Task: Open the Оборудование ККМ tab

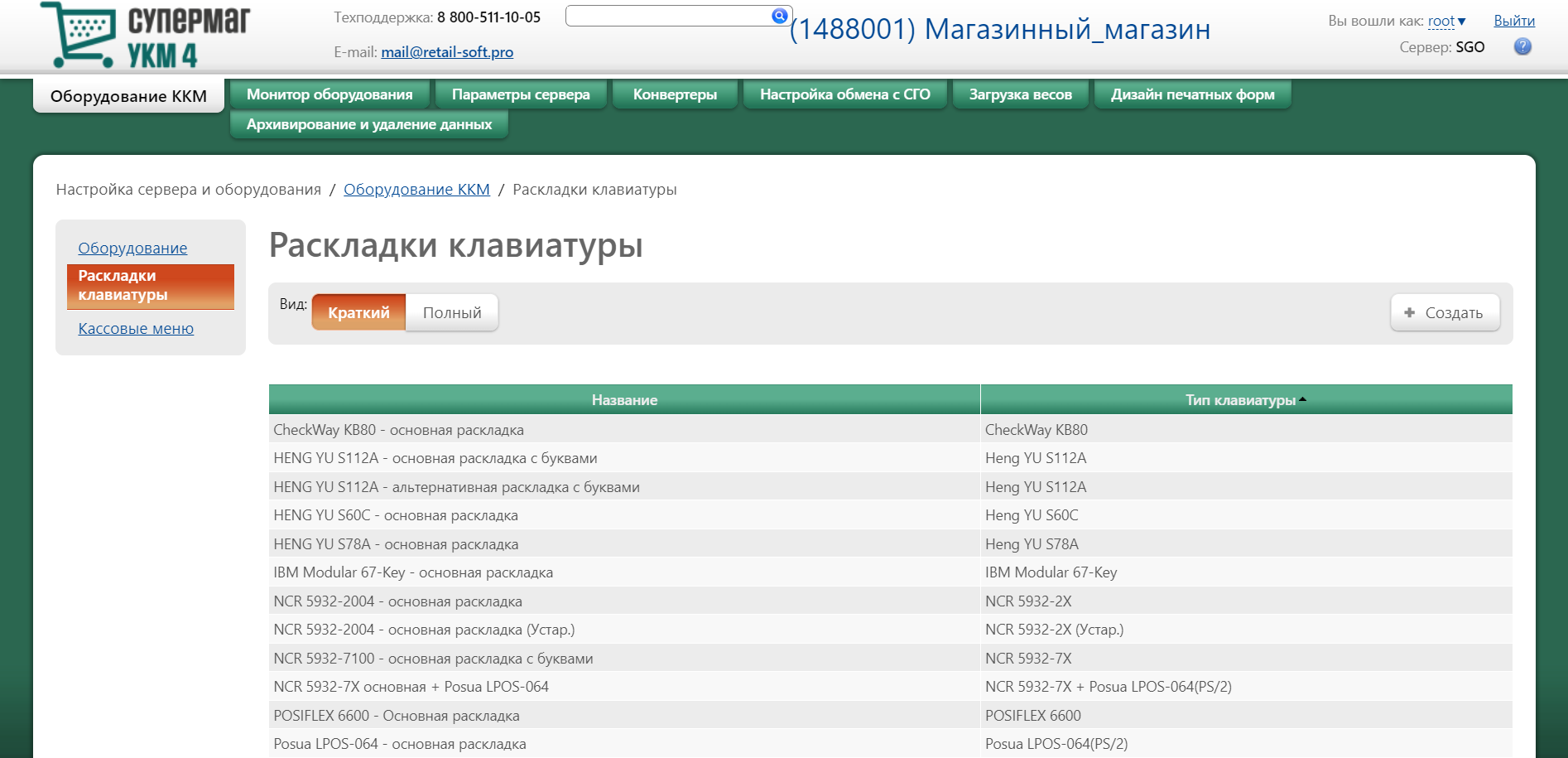Action: [x=128, y=96]
